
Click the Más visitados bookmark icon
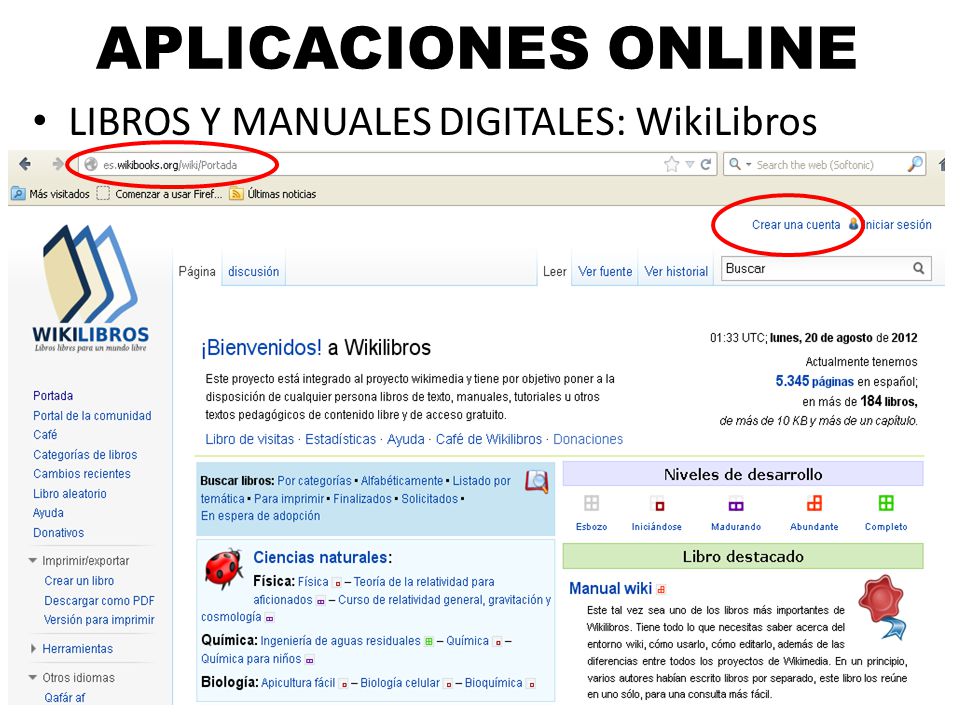point(18,194)
